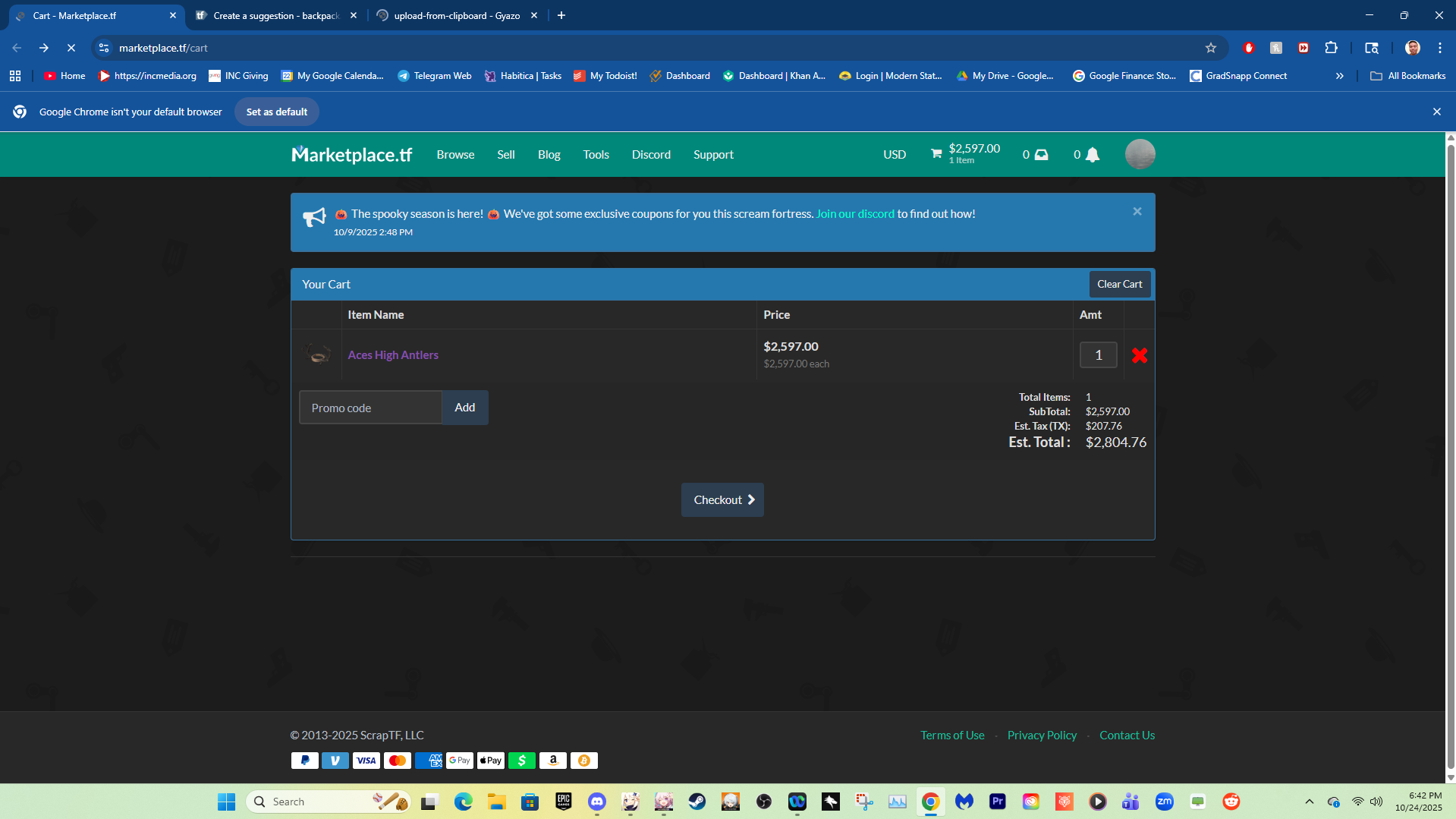Open Epic Games Launcher from taskbar
This screenshot has width=1456, height=819.
(x=564, y=802)
